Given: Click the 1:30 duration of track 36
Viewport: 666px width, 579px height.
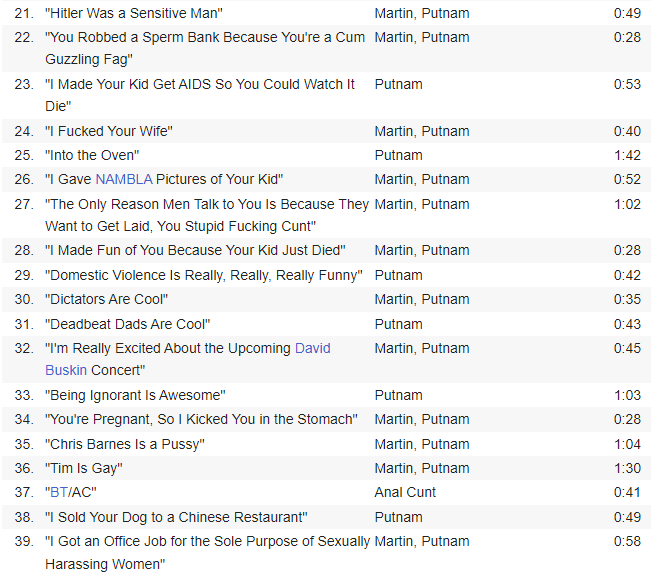Looking at the screenshot, I should coord(627,468).
